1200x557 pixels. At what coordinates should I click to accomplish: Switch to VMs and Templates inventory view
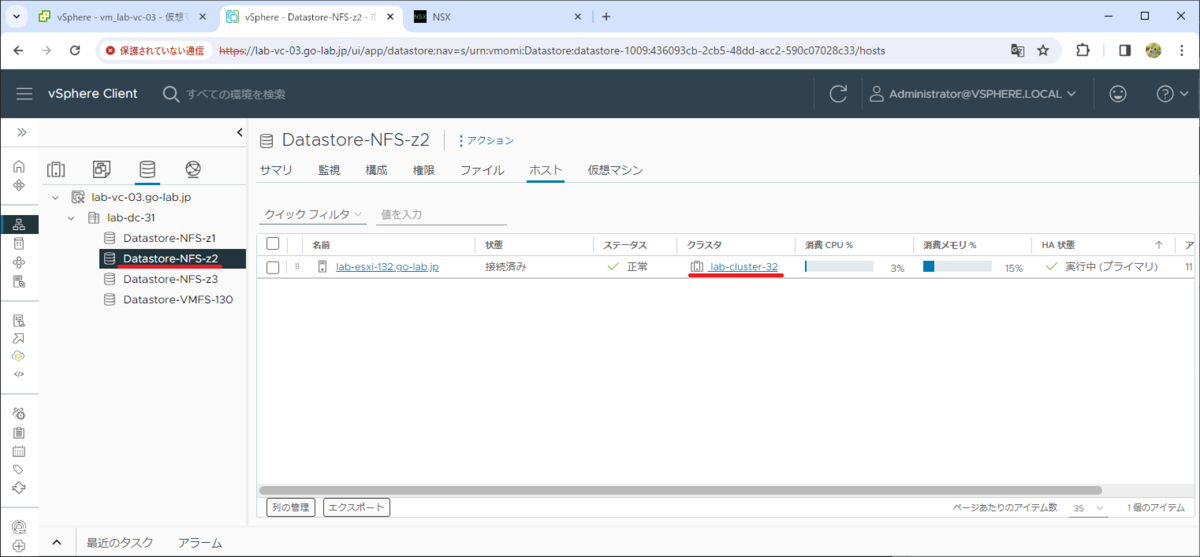(102, 169)
